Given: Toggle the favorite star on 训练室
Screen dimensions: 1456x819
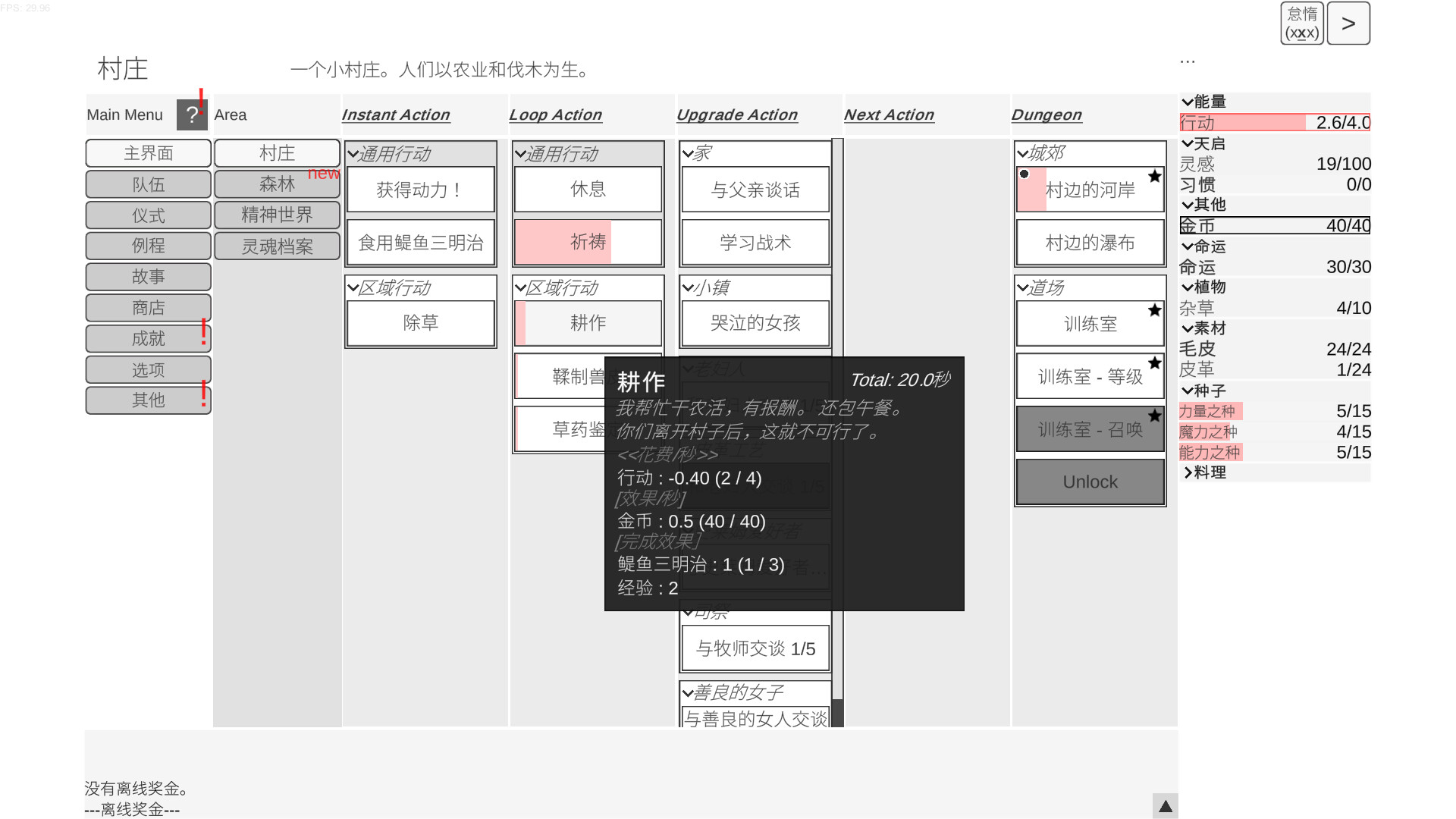Looking at the screenshot, I should tap(1155, 310).
